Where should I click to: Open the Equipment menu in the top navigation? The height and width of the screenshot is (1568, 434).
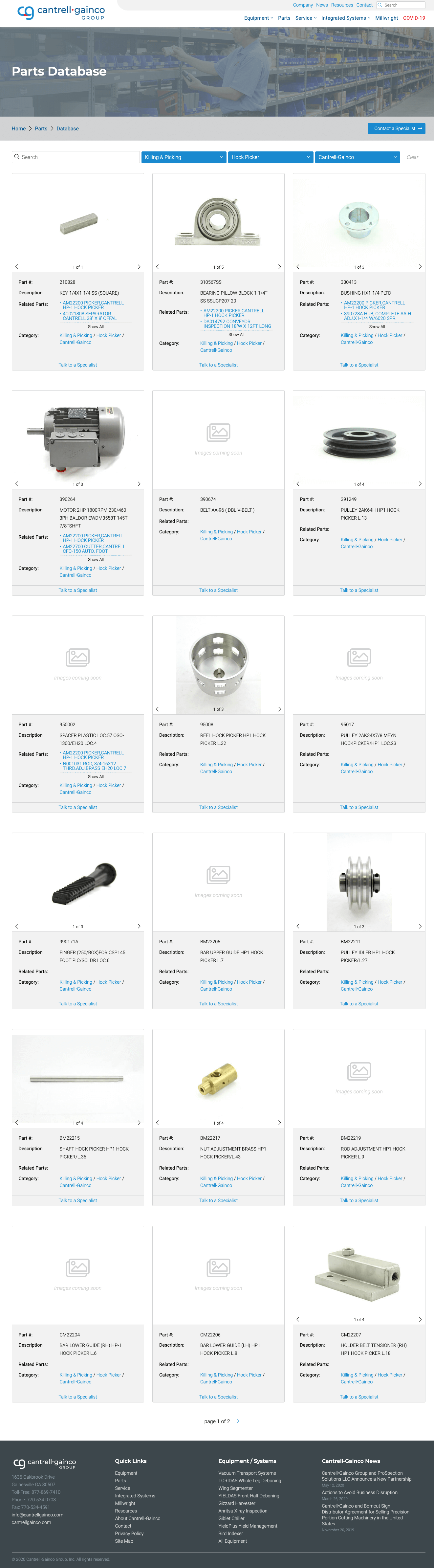(x=259, y=18)
